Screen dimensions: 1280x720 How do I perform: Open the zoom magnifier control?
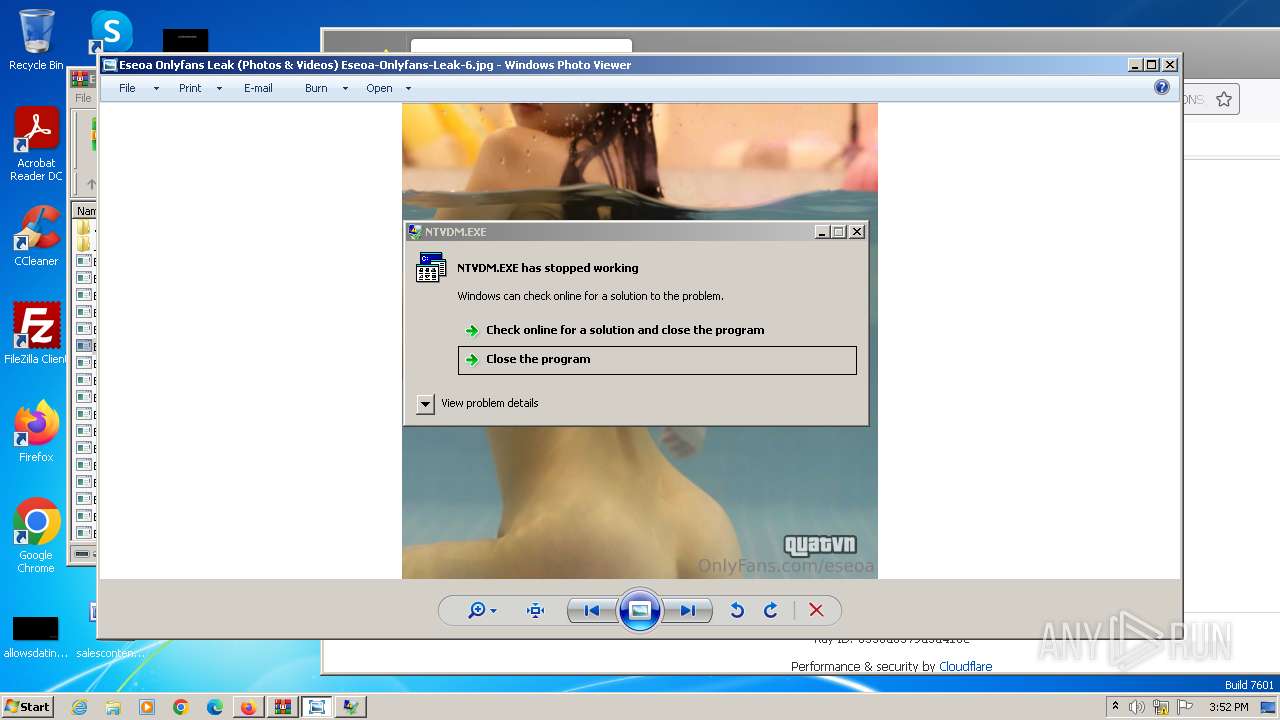pos(477,610)
